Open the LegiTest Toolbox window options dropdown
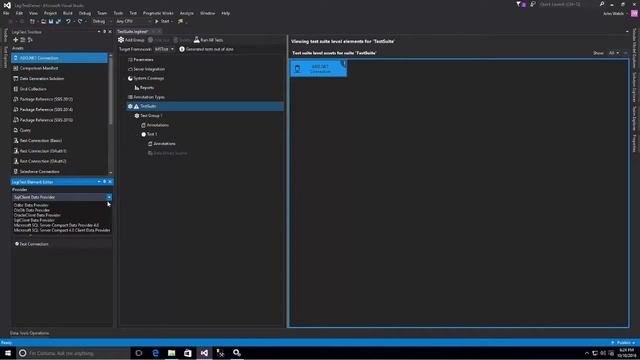 [x=99, y=31]
